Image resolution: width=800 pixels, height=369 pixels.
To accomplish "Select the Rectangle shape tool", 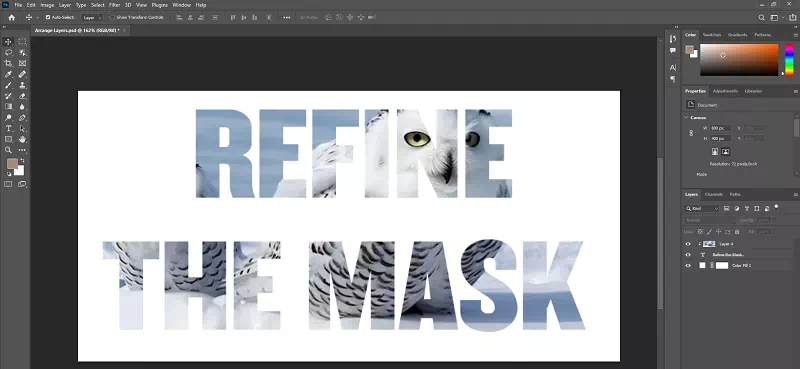I will (x=8, y=139).
